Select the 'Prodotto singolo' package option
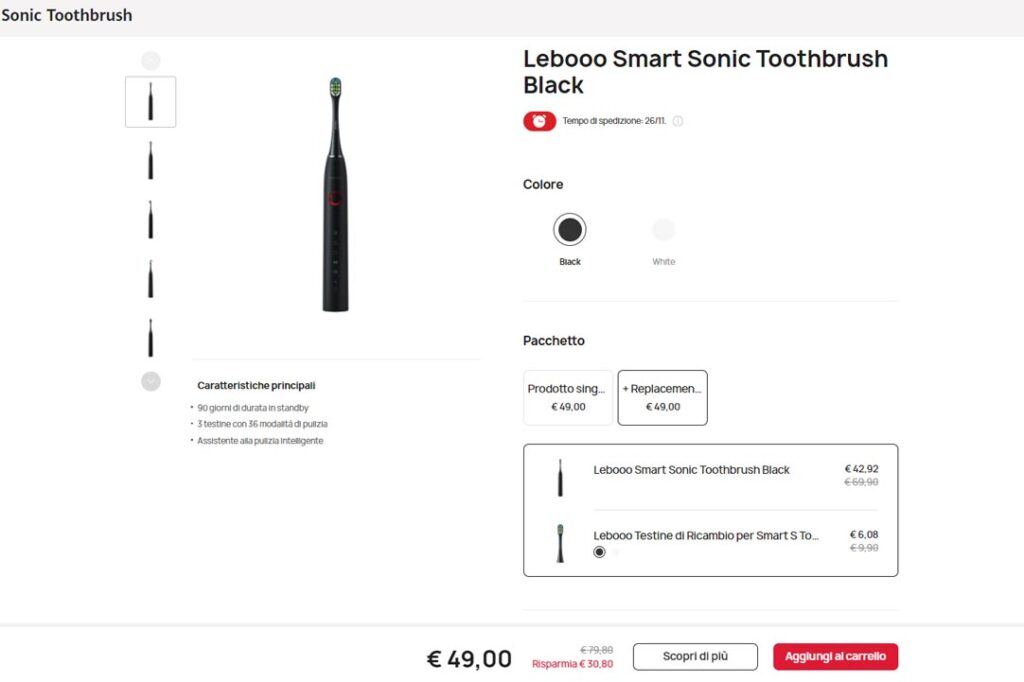The image size is (1024, 682). click(x=568, y=397)
